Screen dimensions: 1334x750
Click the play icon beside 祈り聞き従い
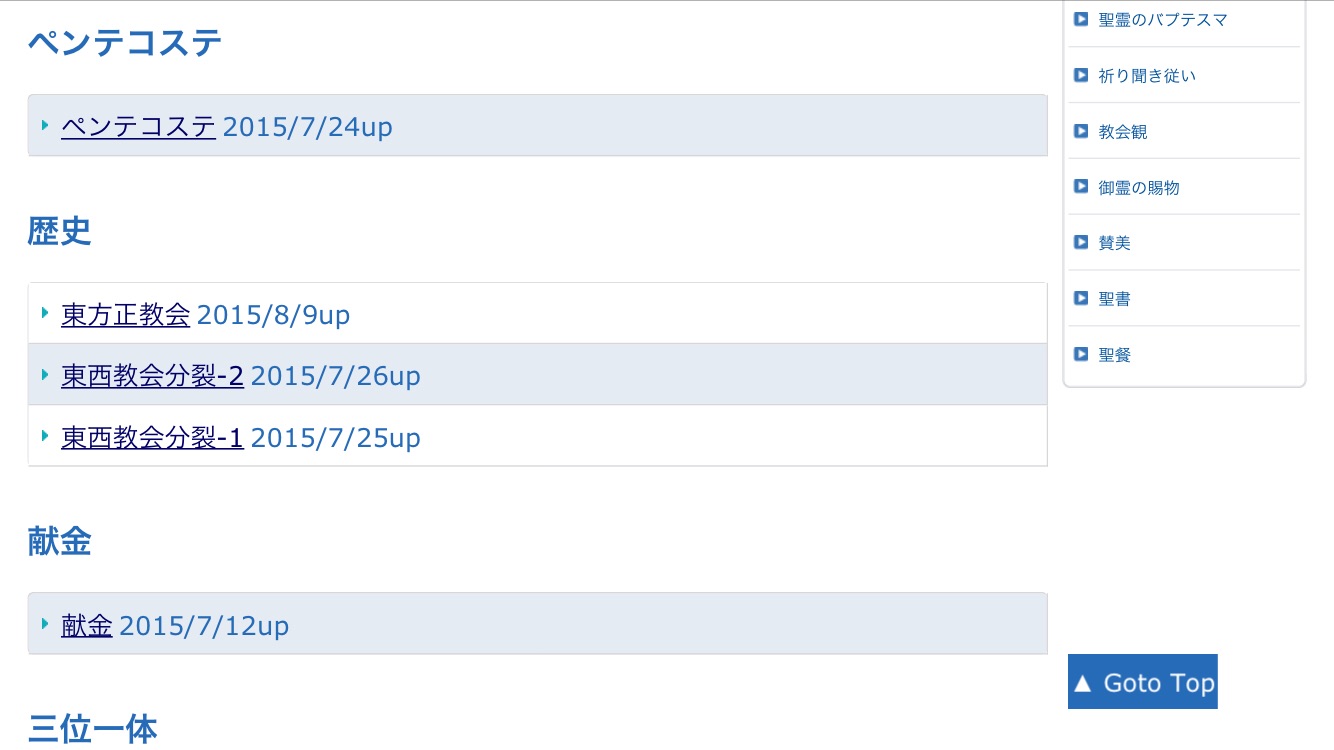[x=1080, y=75]
